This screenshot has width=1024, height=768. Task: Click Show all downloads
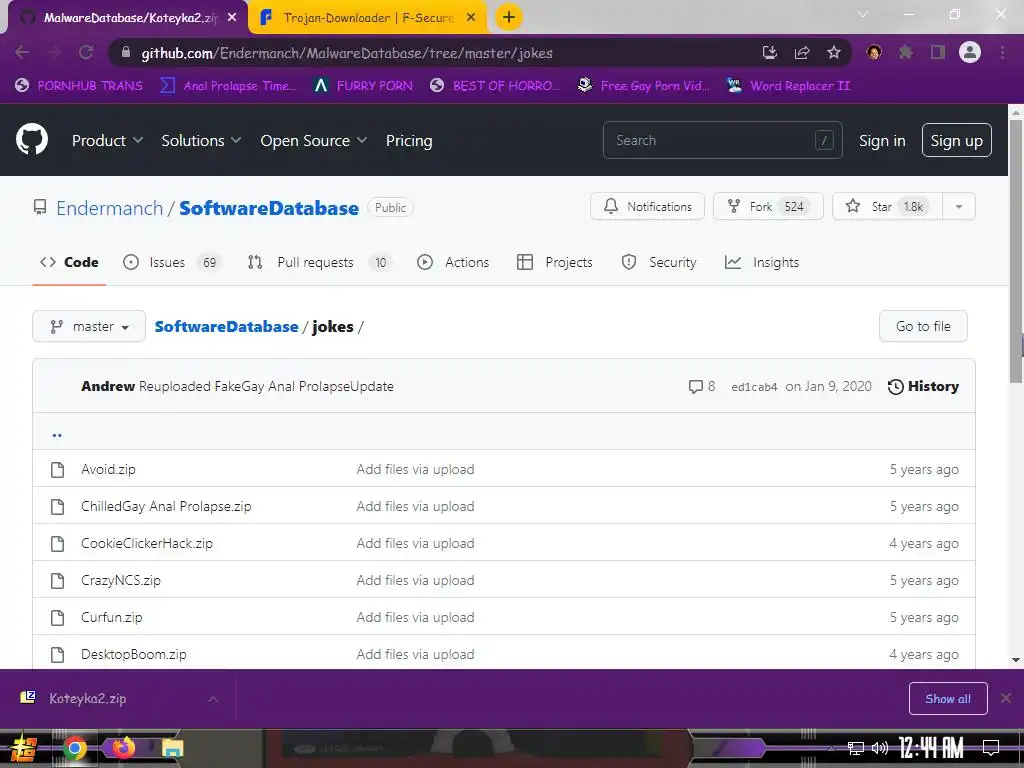pos(948,699)
